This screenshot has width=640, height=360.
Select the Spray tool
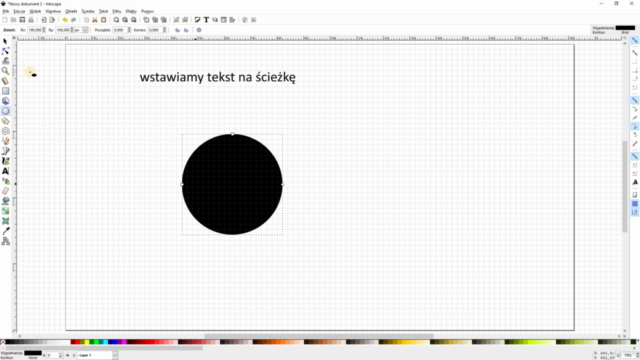point(5,181)
